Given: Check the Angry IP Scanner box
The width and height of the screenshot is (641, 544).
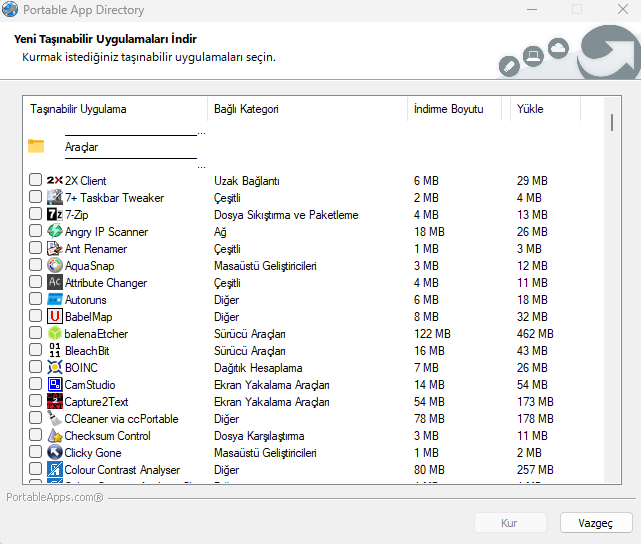Looking at the screenshot, I should click(36, 231).
